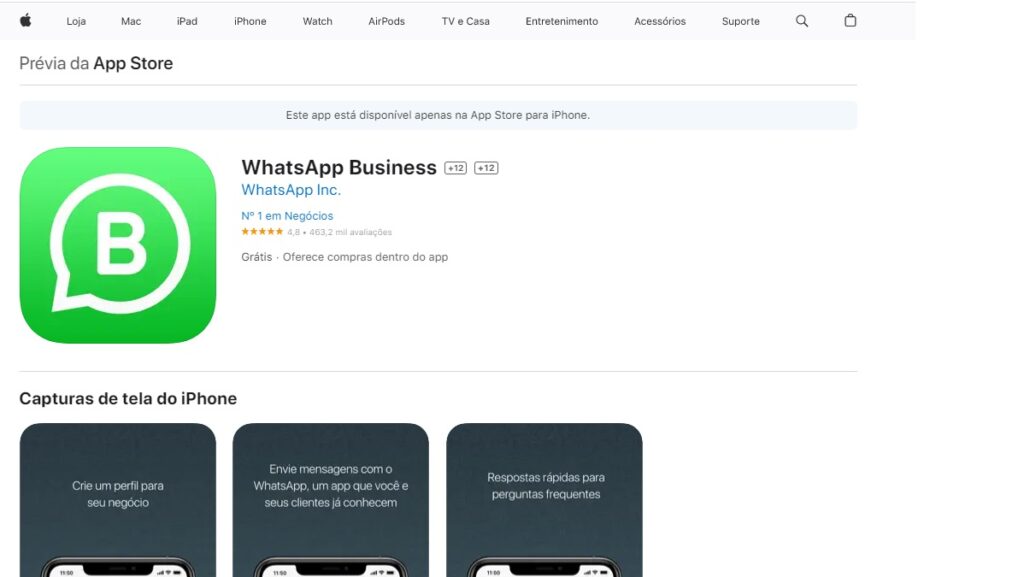Screen dimensions: 1024x577
Task: Click the Prévia da App Store heading
Action: tap(96, 63)
